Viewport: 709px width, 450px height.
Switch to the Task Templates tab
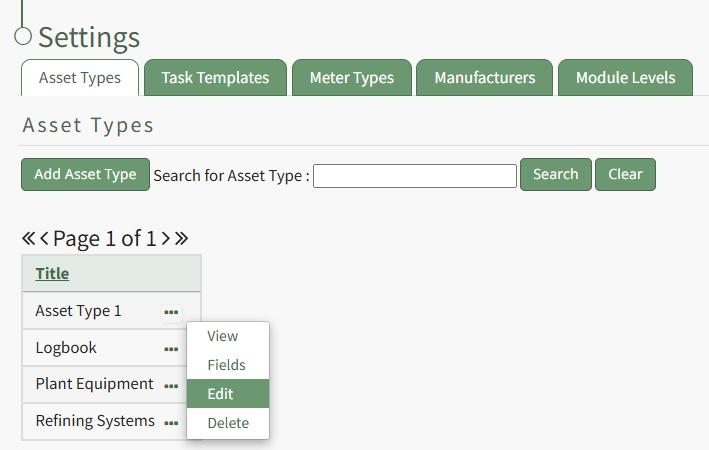[x=215, y=78]
